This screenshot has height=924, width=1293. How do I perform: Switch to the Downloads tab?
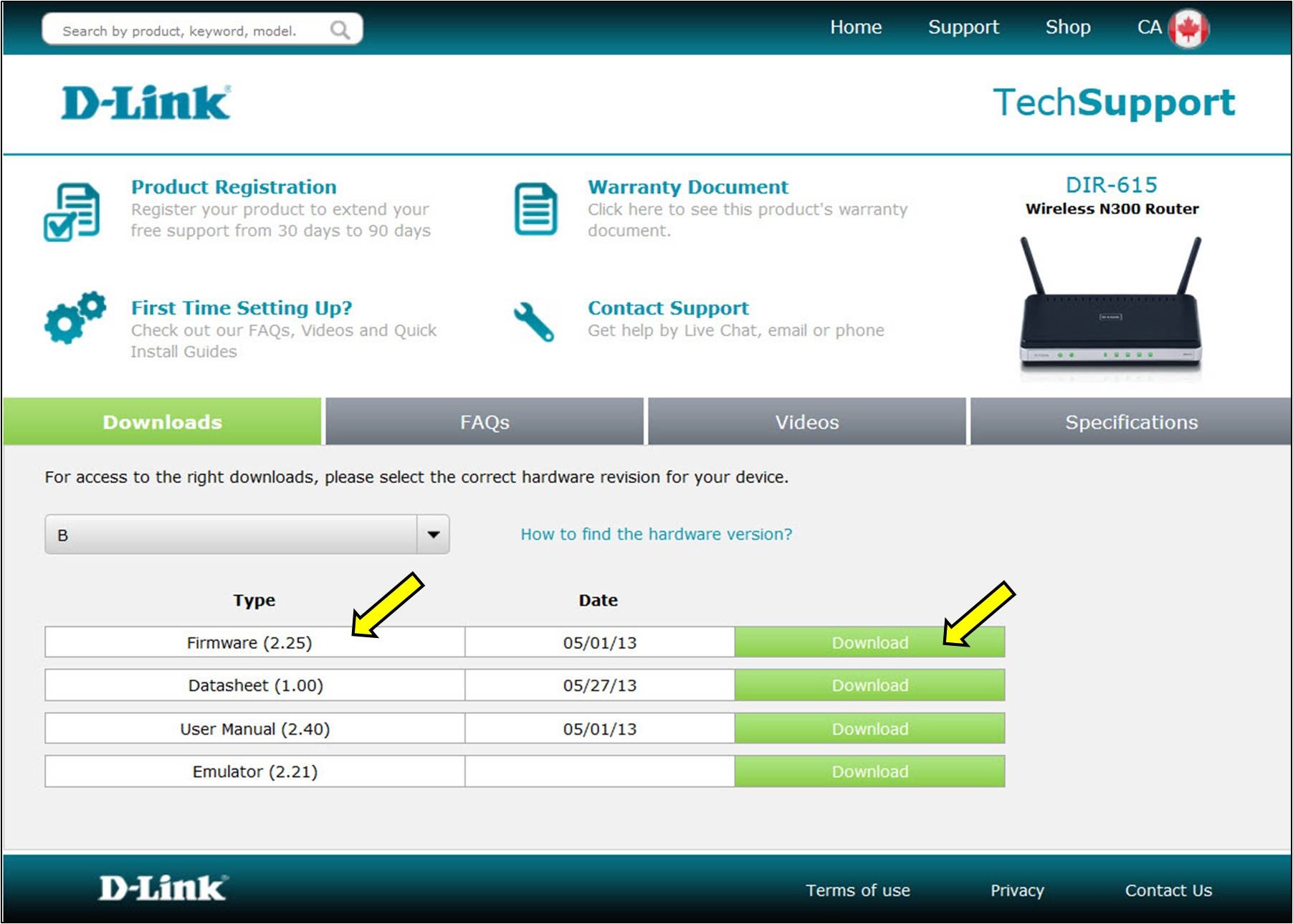[163, 421]
